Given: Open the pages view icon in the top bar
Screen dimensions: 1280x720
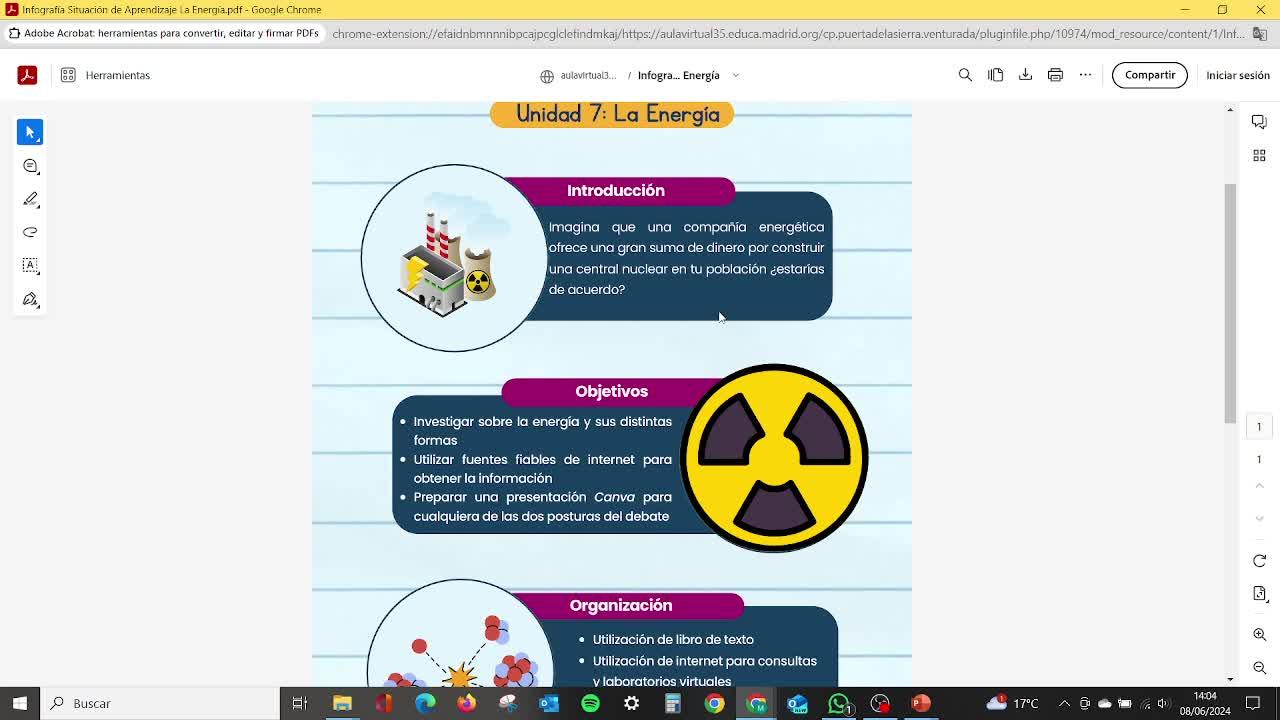Looking at the screenshot, I should coord(995,75).
